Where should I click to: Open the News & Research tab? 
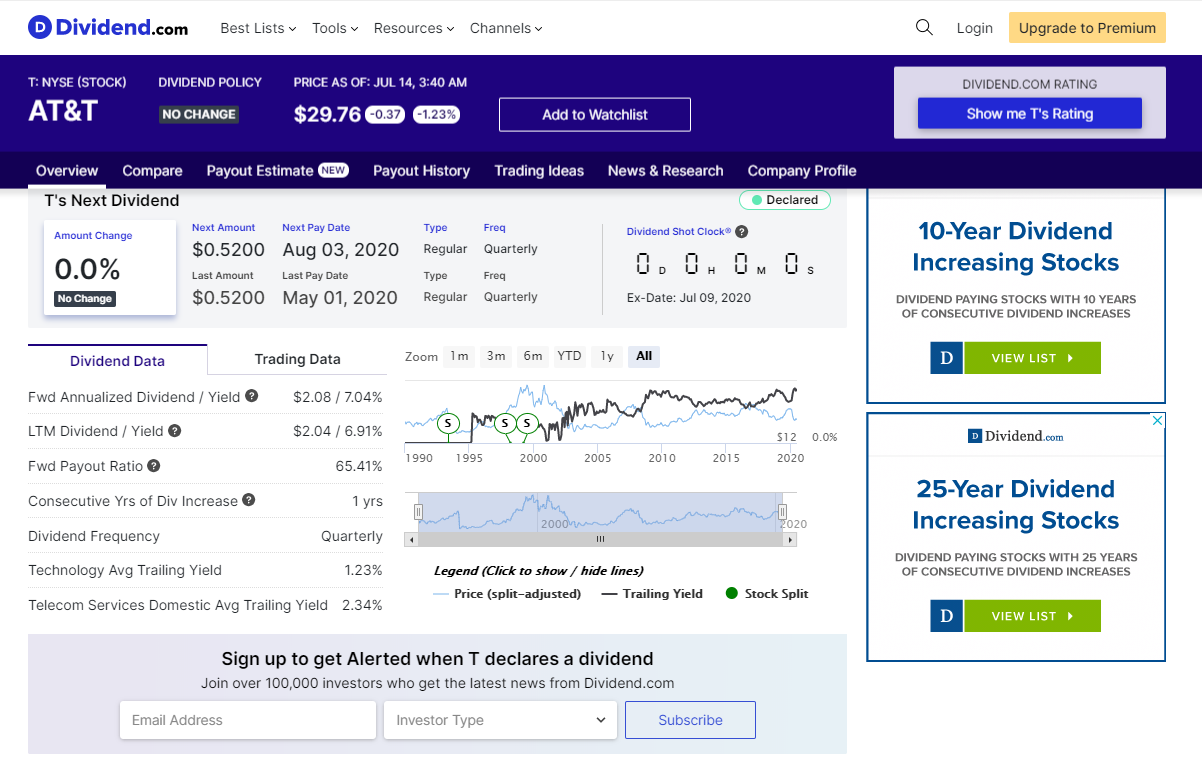click(x=665, y=170)
